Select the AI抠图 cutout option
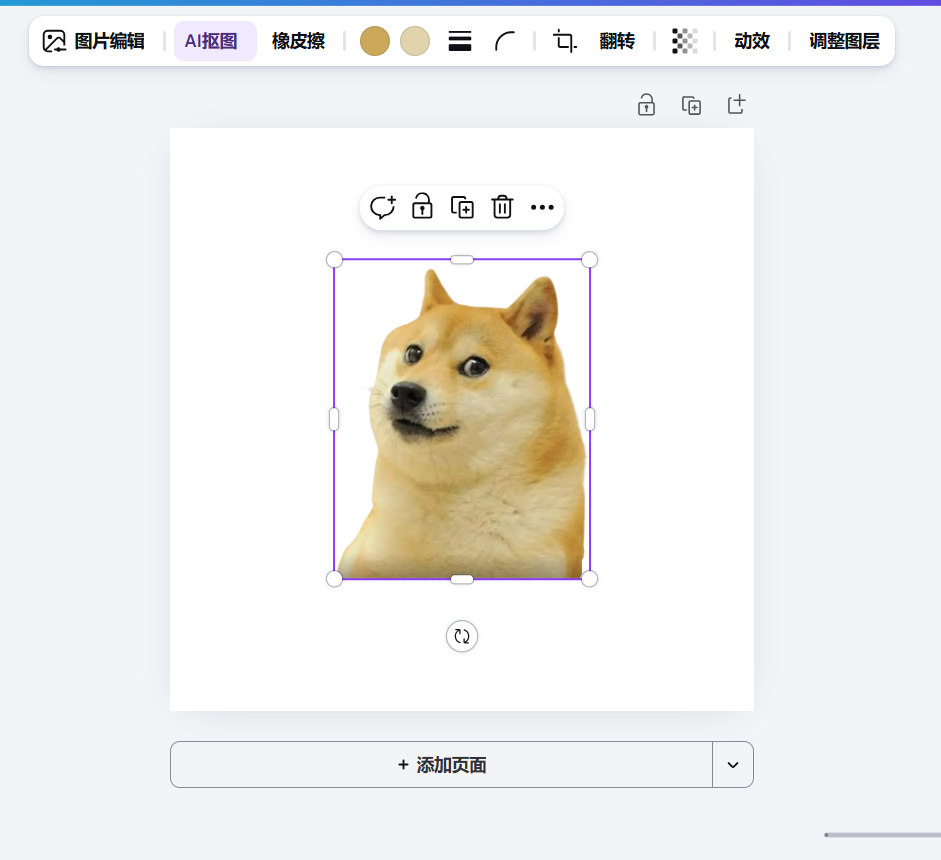941x860 pixels. tap(215, 41)
